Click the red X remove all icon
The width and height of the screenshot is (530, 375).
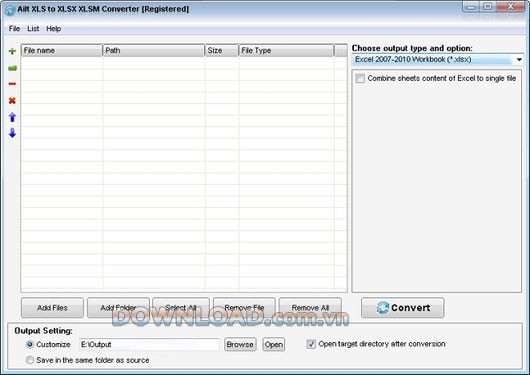12,100
